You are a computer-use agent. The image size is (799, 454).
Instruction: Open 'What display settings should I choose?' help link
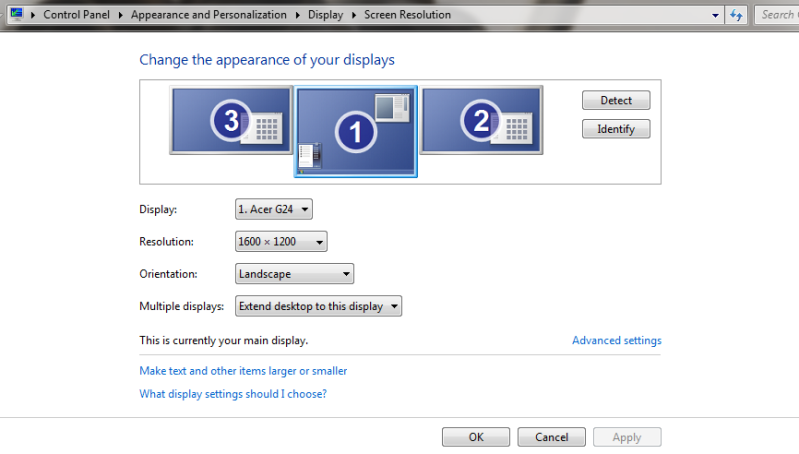pyautogui.click(x=233, y=394)
